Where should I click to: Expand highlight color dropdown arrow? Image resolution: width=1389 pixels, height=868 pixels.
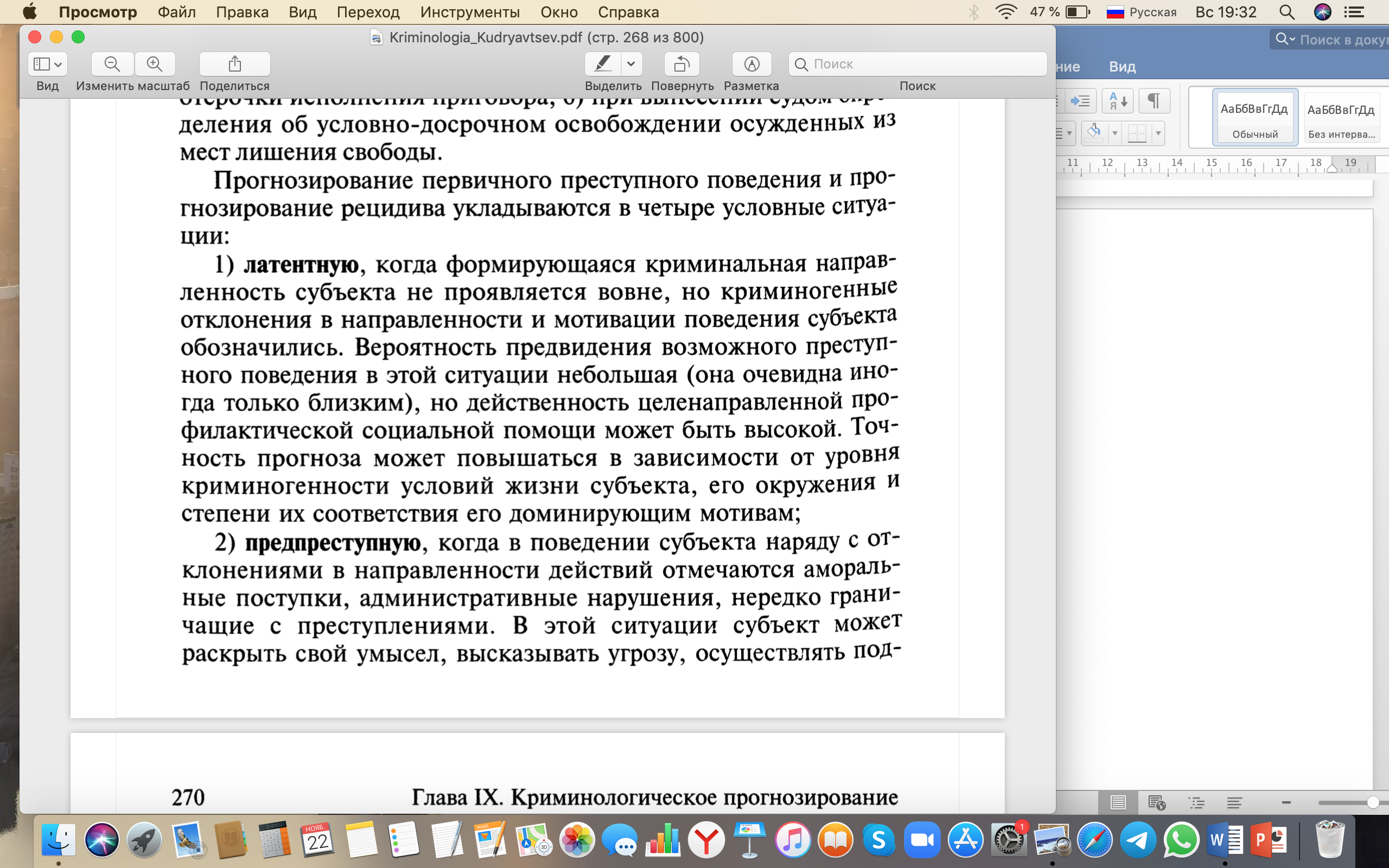click(632, 63)
